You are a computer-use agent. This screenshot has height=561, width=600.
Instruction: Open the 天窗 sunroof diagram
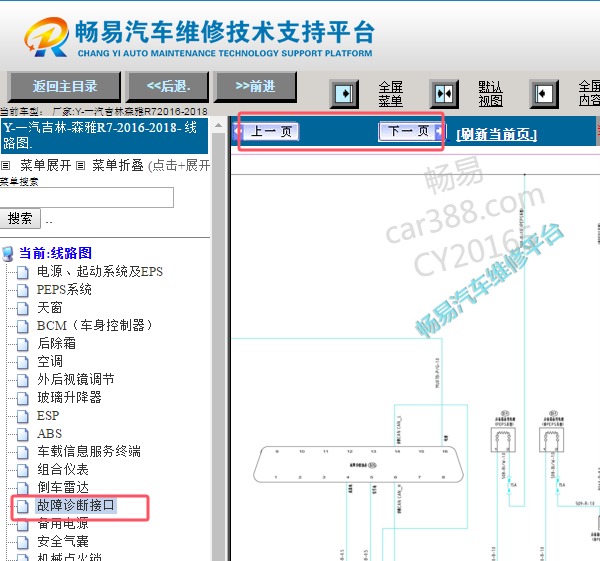(x=50, y=307)
